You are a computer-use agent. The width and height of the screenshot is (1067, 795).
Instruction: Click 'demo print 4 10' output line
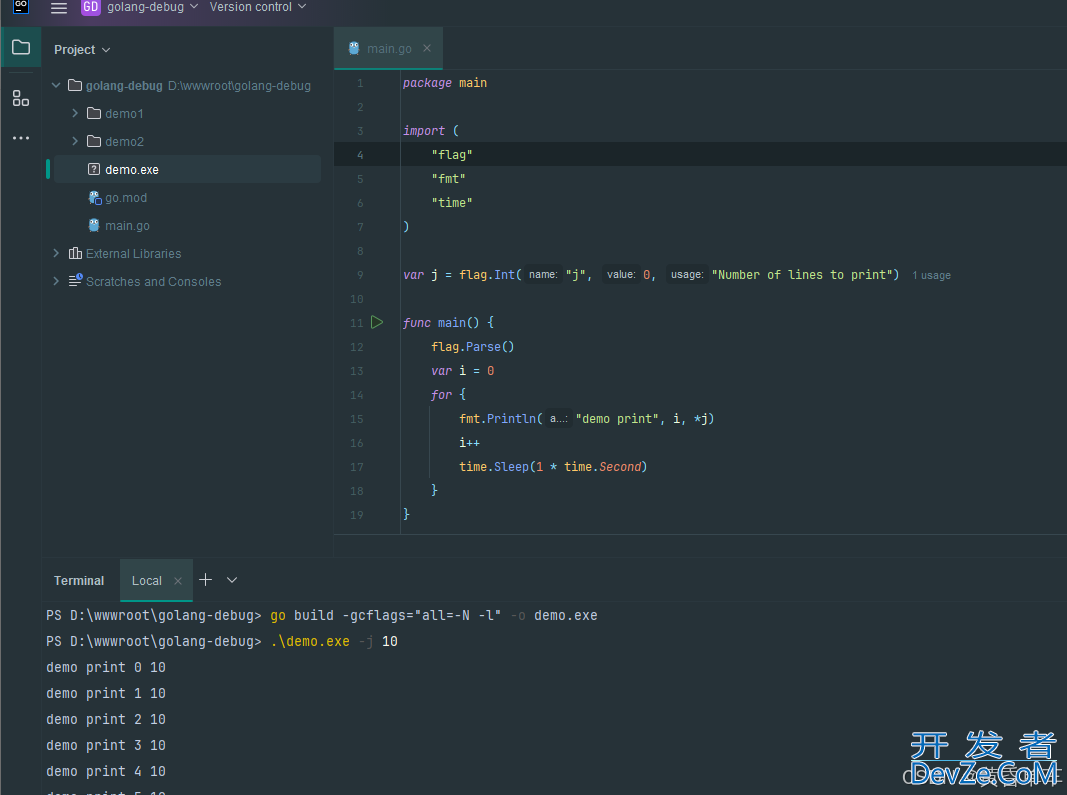click(106, 771)
